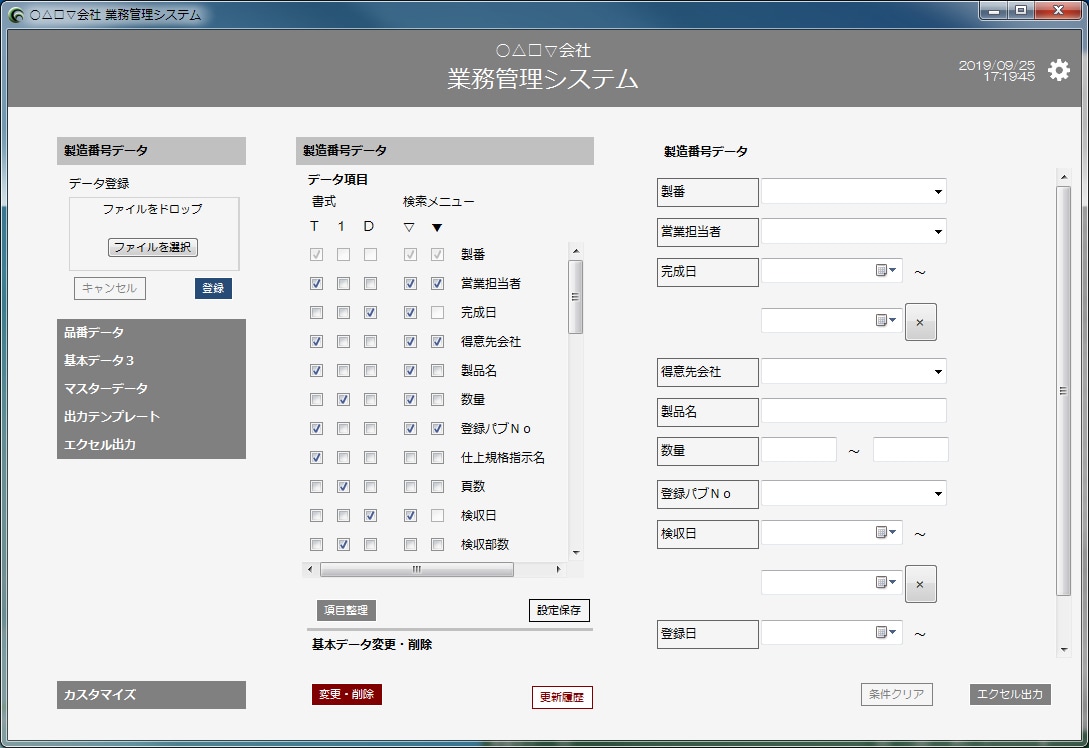Viewport: 1089px width, 748px height.
Task: Open the カスタマイズ section
Action: click(151, 695)
